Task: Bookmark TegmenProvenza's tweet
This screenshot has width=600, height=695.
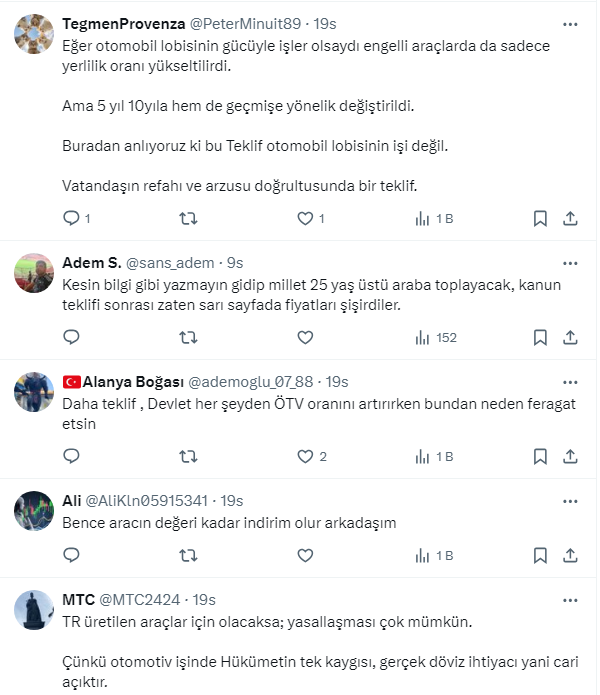Action: [x=540, y=218]
